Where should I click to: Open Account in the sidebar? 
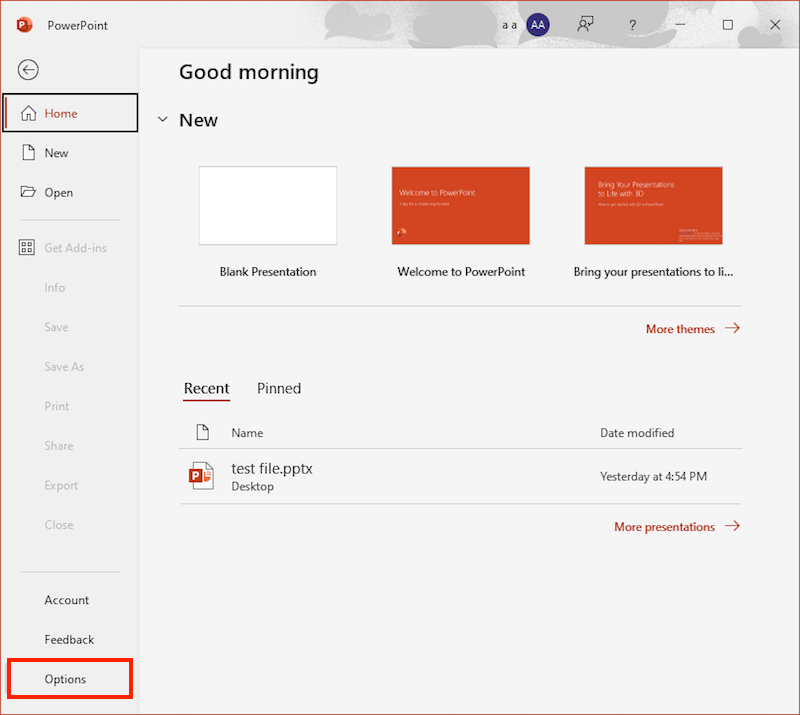[70, 600]
